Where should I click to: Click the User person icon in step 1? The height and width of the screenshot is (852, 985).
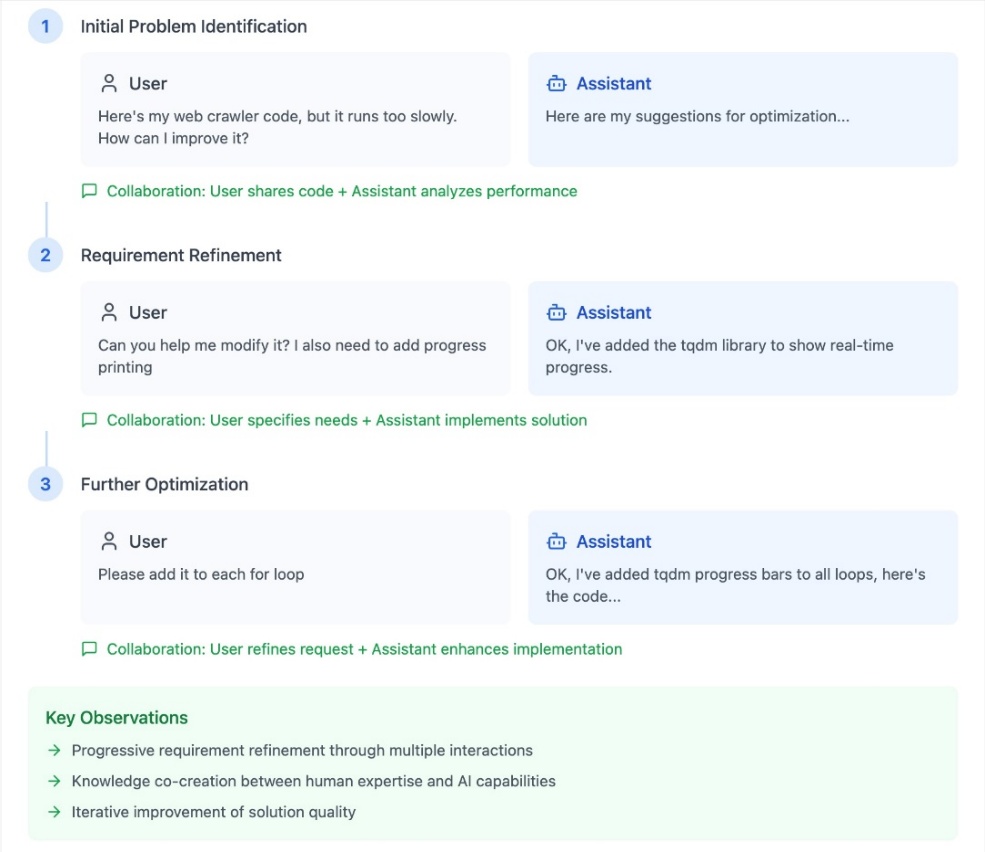click(109, 84)
